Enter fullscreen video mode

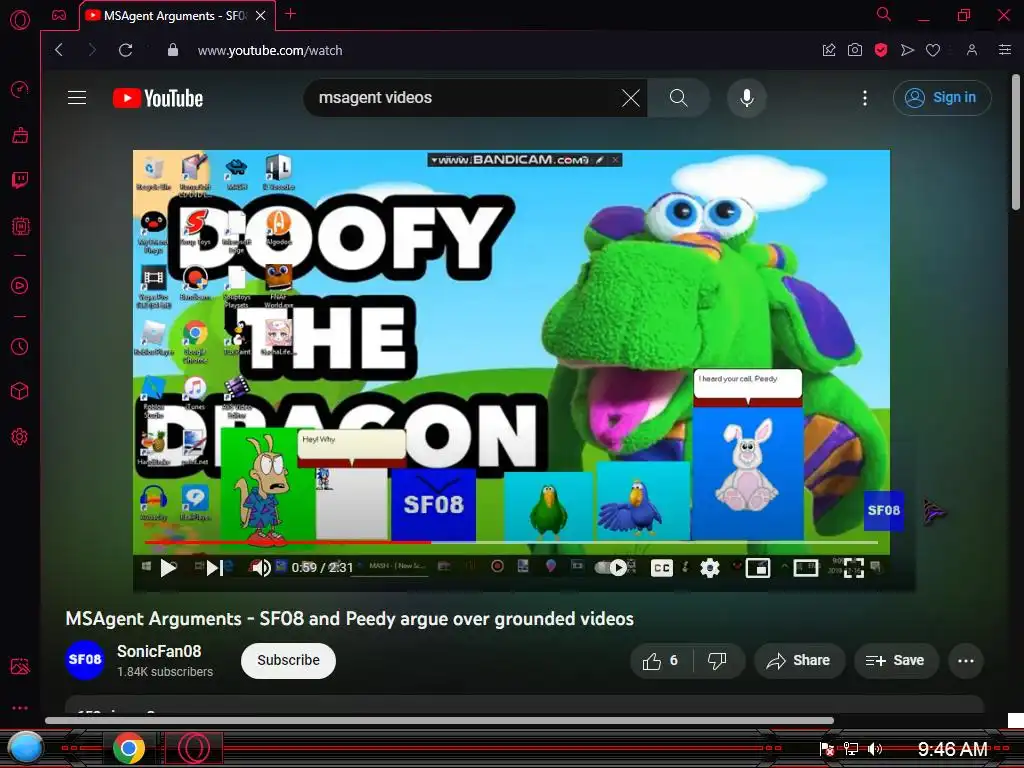click(x=854, y=568)
